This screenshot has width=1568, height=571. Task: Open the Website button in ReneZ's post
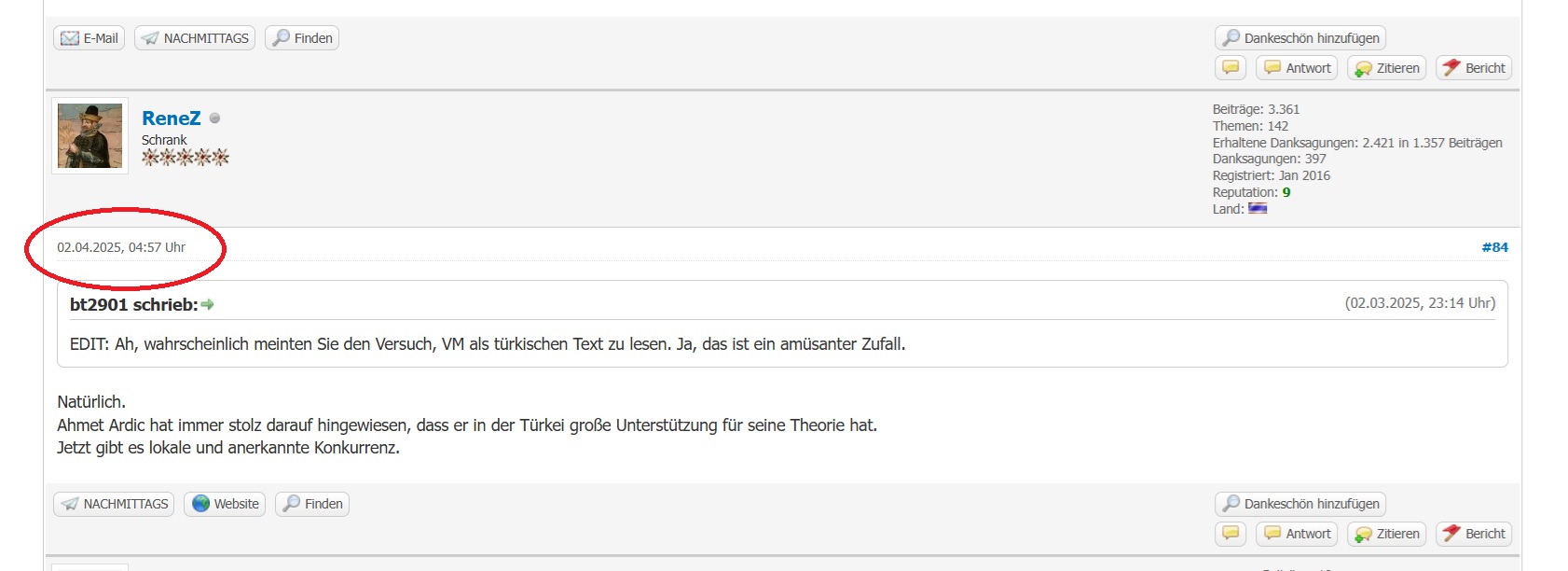[x=225, y=504]
